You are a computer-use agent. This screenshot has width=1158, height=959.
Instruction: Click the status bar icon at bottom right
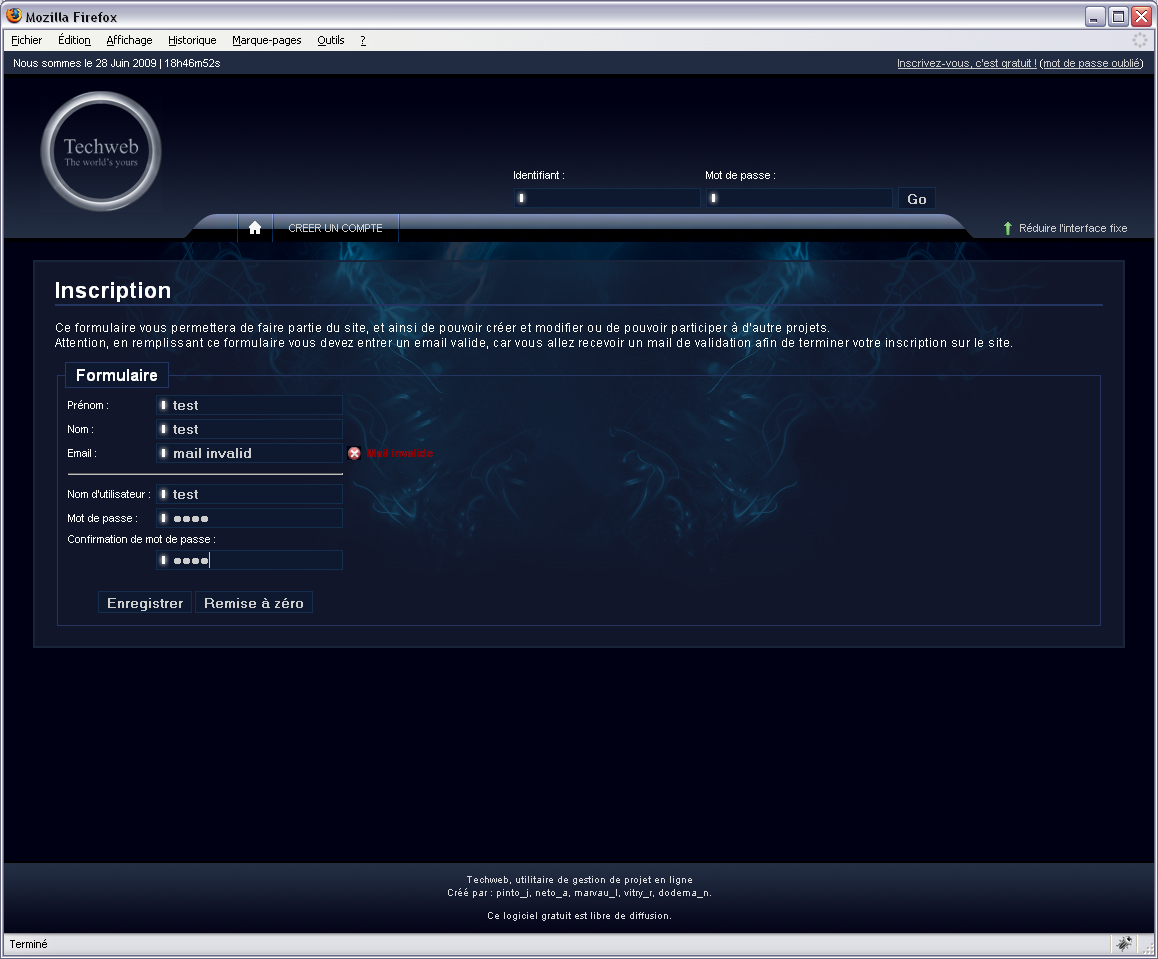click(1124, 944)
